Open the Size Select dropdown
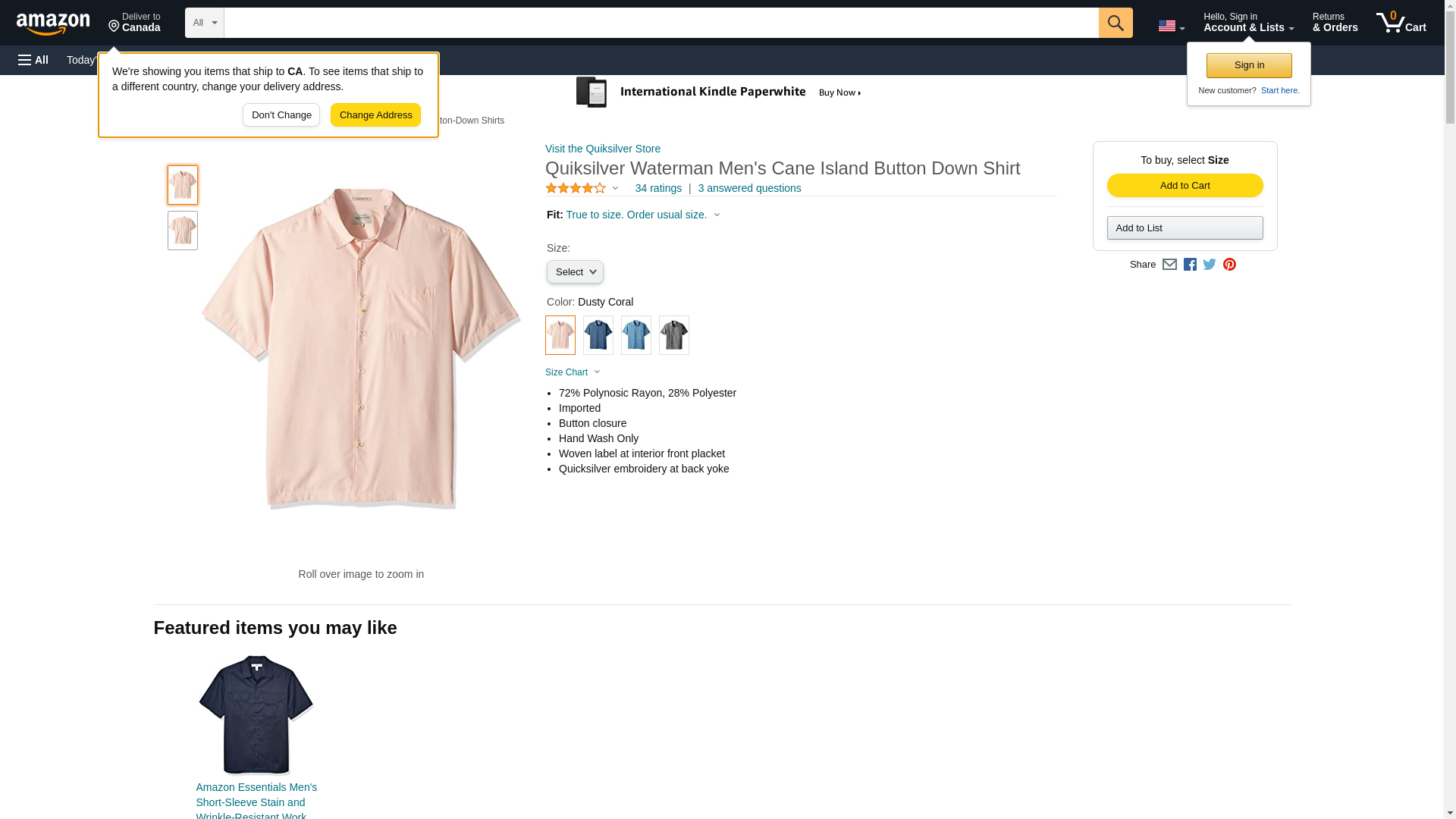This screenshot has width=1456, height=819. (x=575, y=272)
